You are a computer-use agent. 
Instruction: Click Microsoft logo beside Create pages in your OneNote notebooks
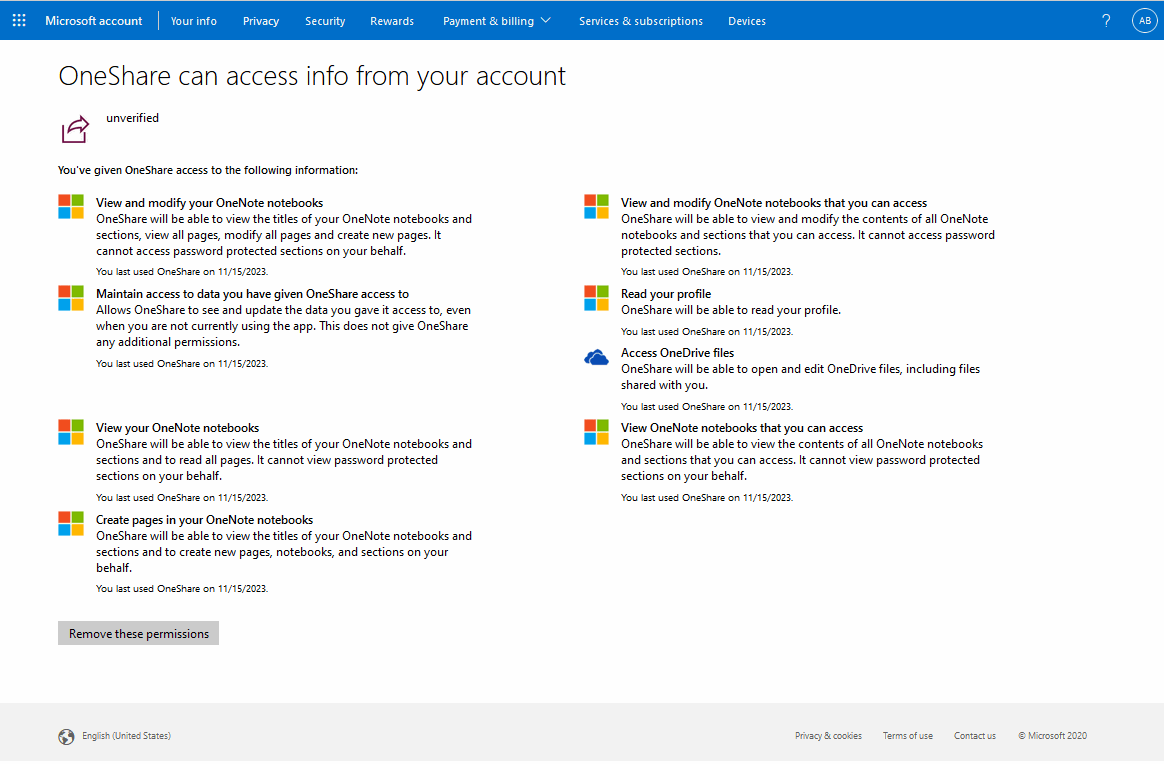tap(71, 524)
